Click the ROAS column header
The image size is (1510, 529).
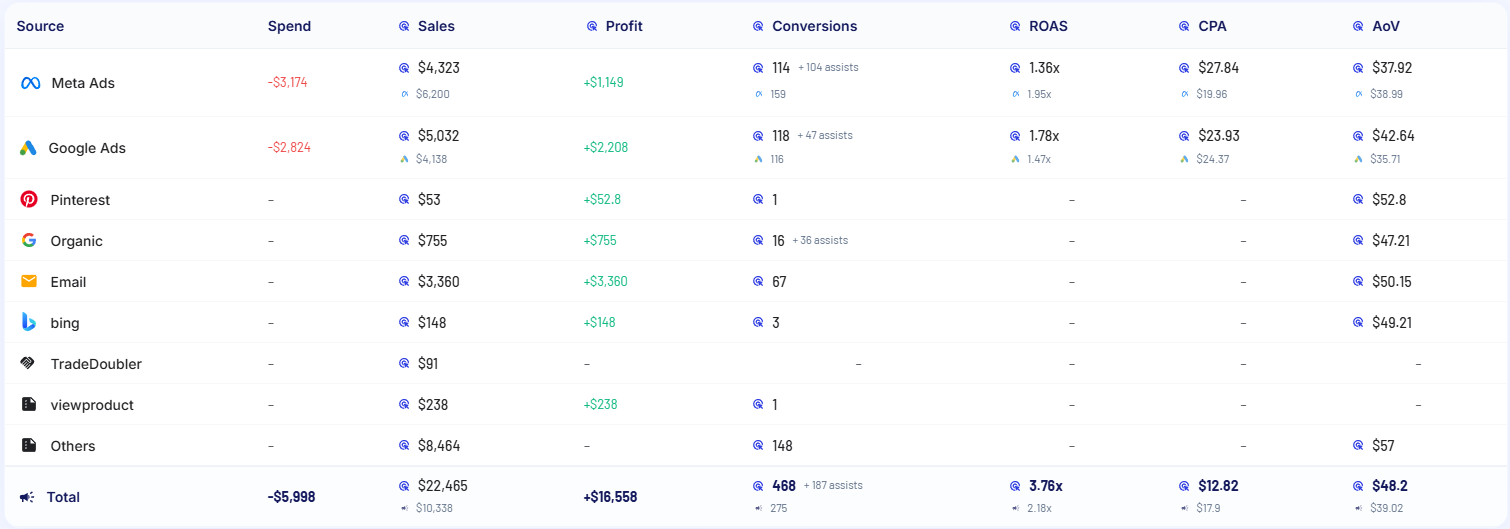[1048, 26]
